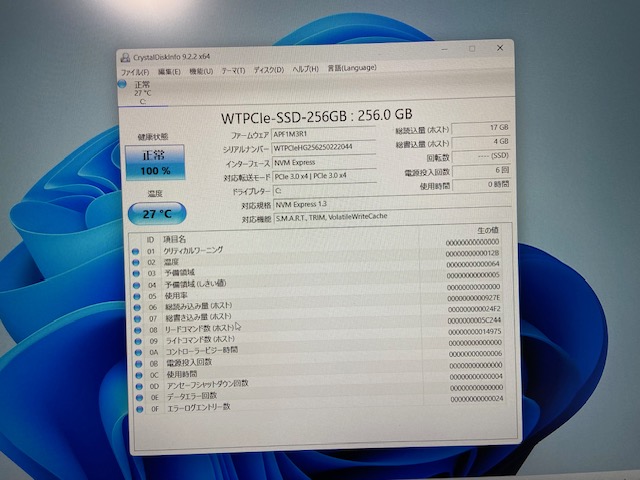Open the 編集(E) menu
The height and width of the screenshot is (480, 640).
click(169, 72)
